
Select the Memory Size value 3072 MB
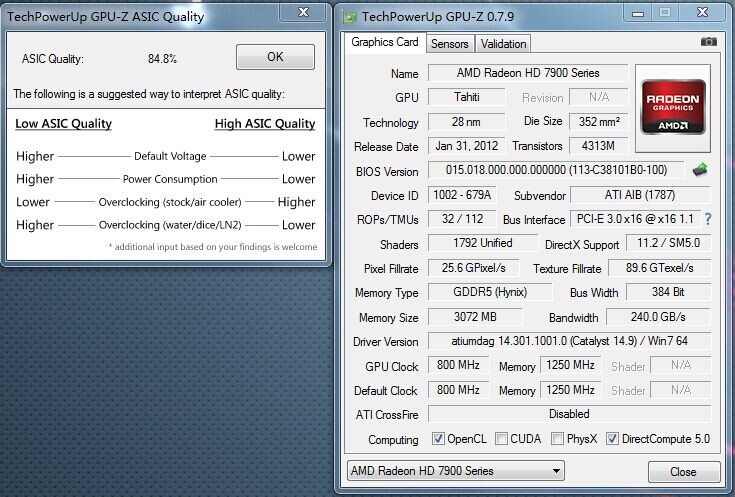475,317
